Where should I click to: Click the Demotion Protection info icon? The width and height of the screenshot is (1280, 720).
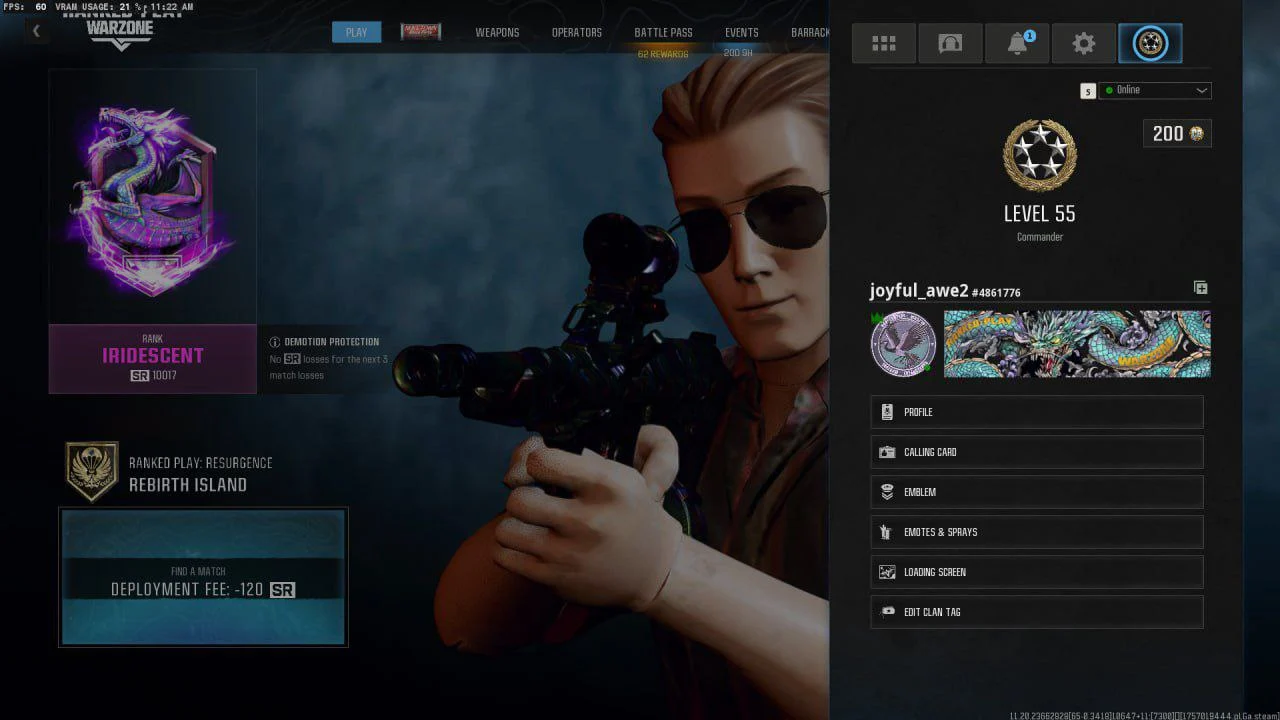275,342
